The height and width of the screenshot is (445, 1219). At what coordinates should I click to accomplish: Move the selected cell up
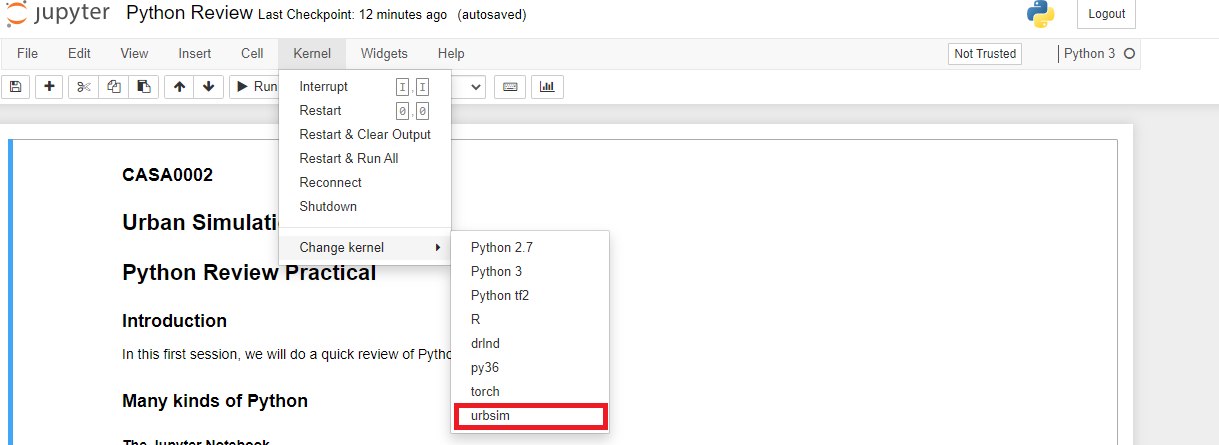[x=179, y=87]
